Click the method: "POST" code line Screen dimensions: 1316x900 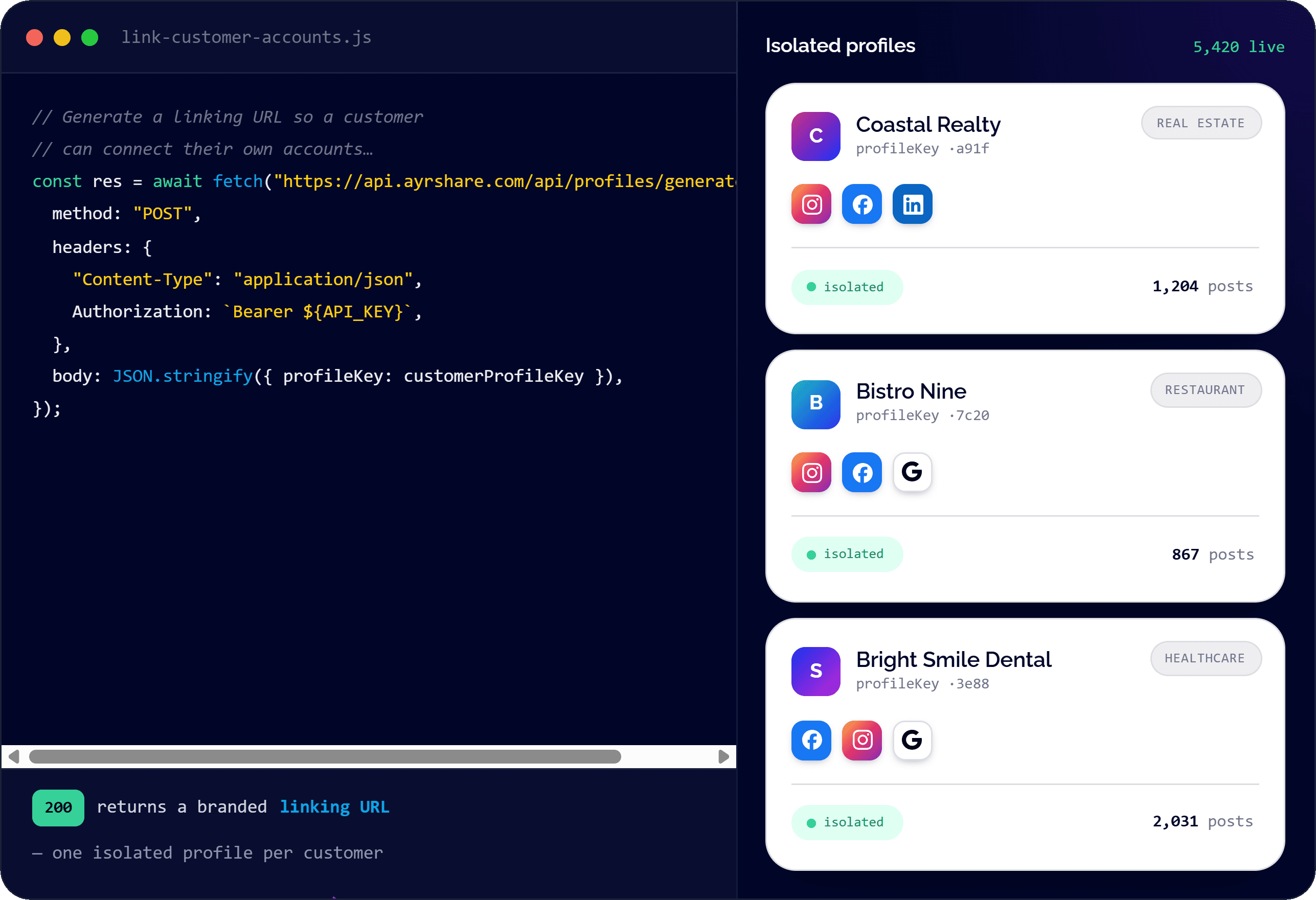pyautogui.click(x=127, y=214)
